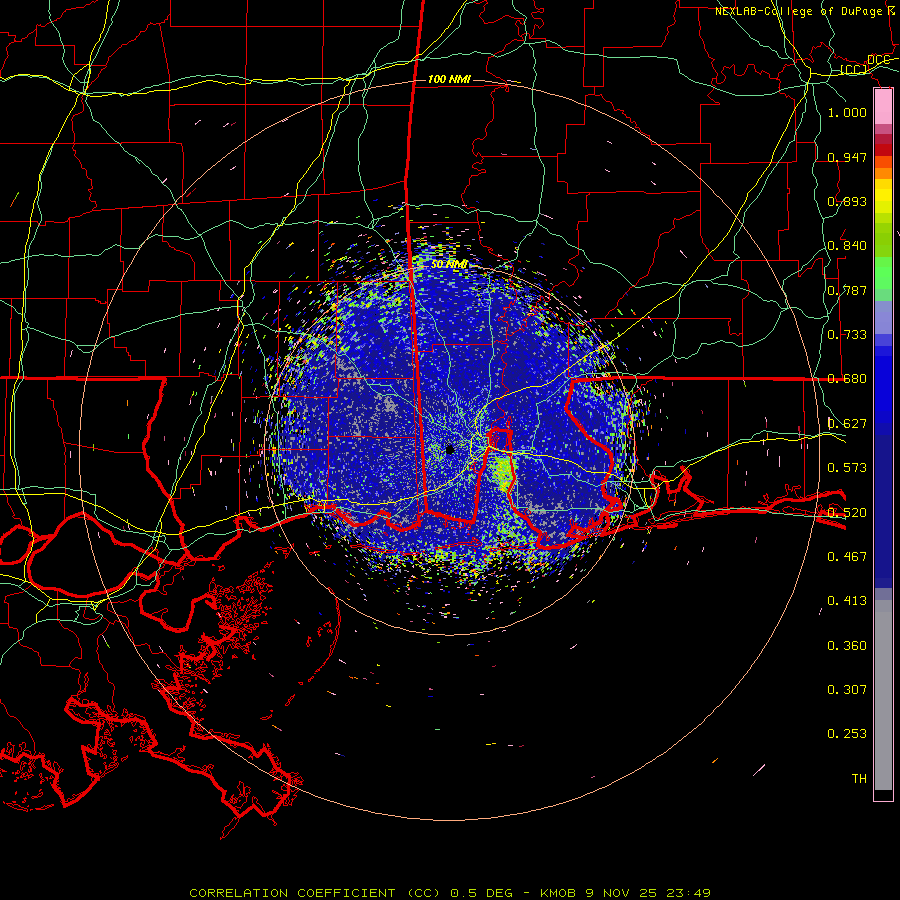
Task: Click the 50 NMI range ring label
Action: coord(449,264)
